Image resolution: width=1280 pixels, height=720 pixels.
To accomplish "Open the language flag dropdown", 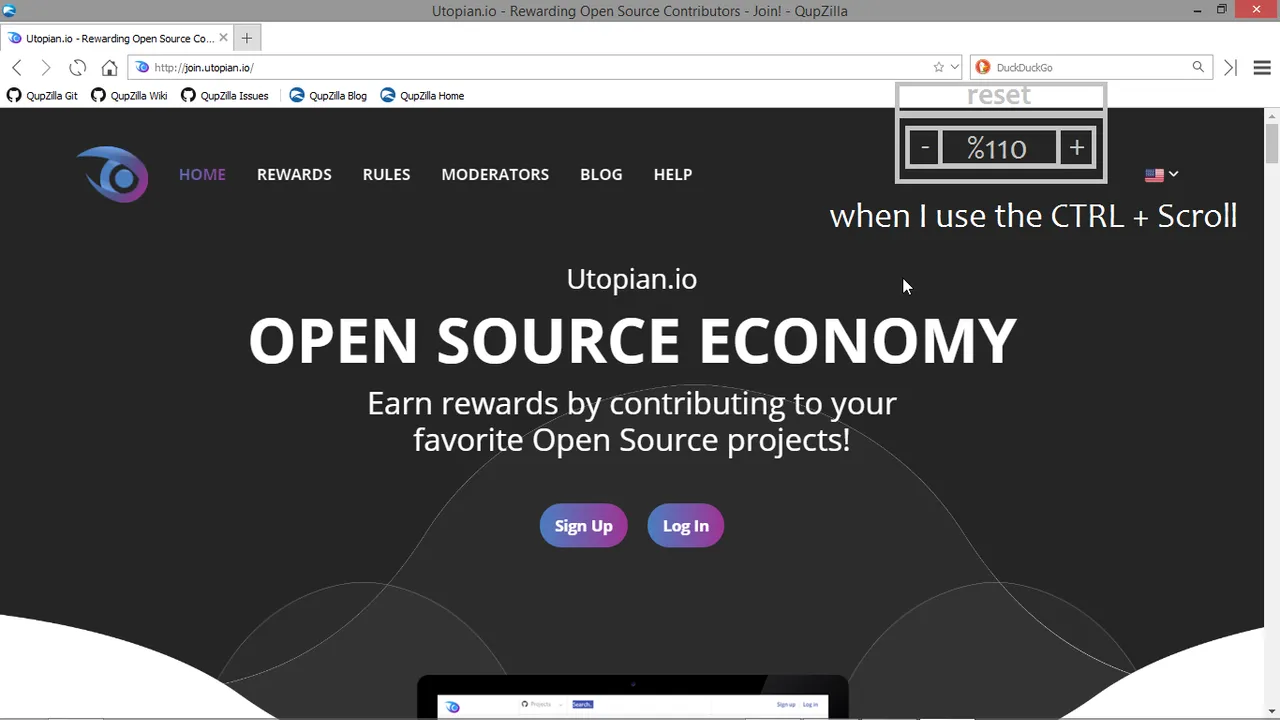I will pos(1162,174).
